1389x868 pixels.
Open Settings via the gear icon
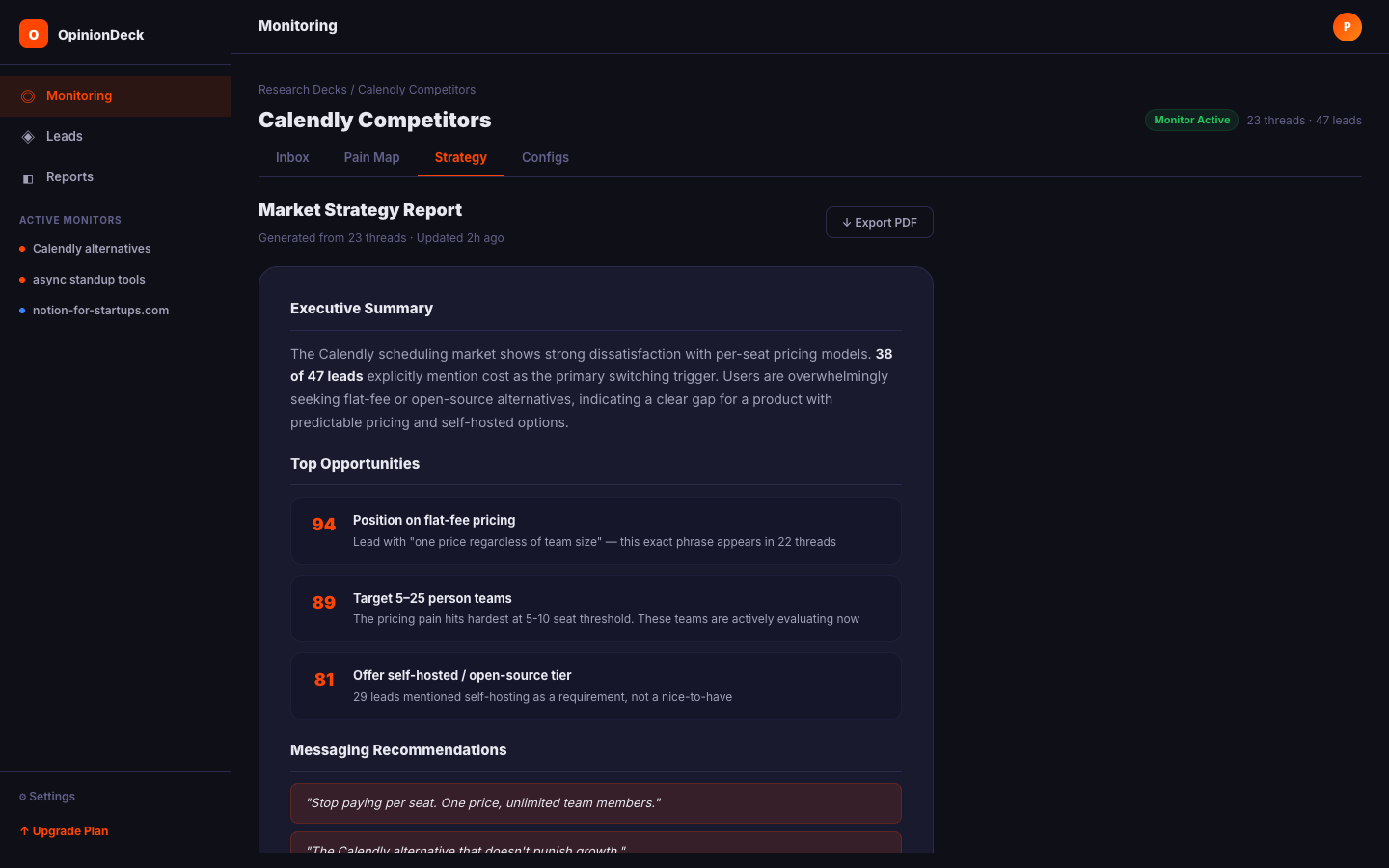[21, 797]
